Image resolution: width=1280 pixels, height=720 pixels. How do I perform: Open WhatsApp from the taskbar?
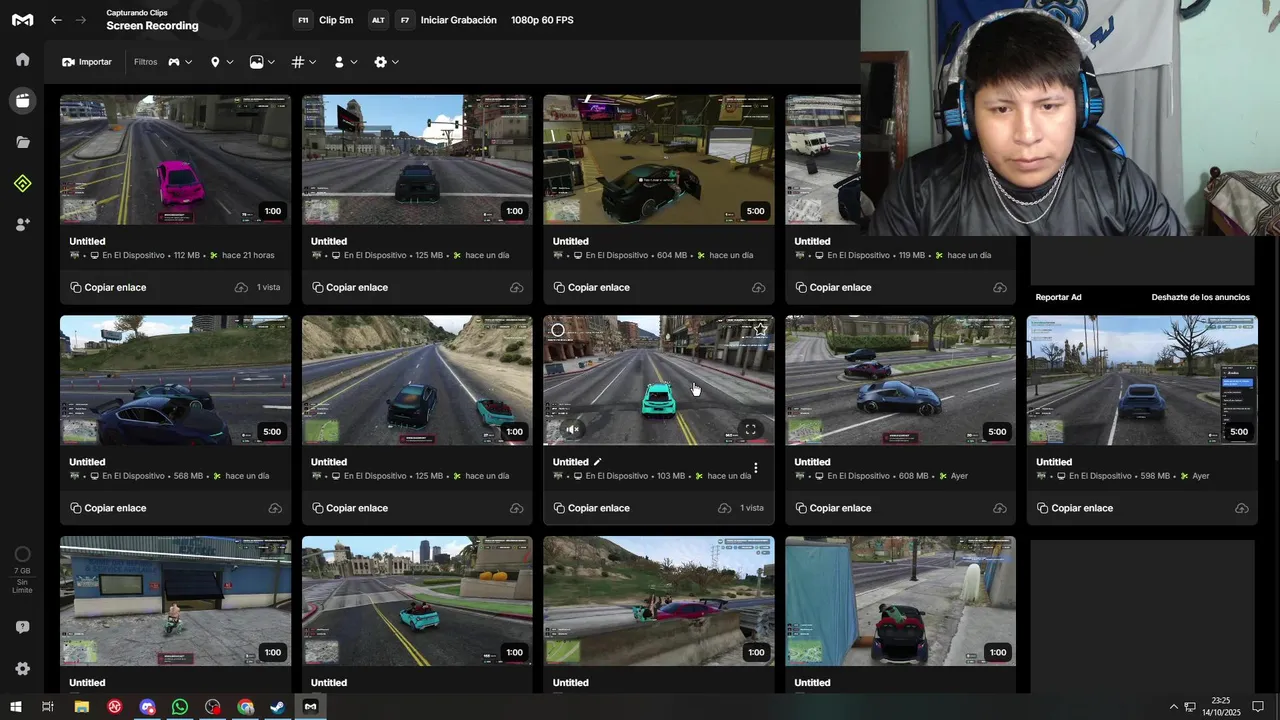pos(180,707)
